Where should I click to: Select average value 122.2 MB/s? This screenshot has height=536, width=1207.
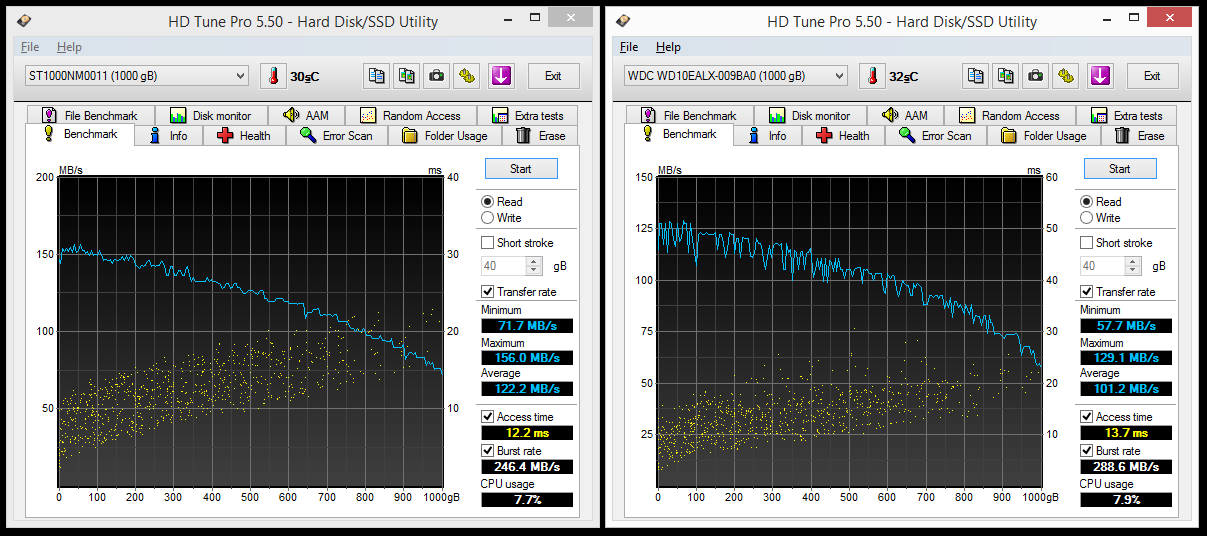[x=528, y=389]
